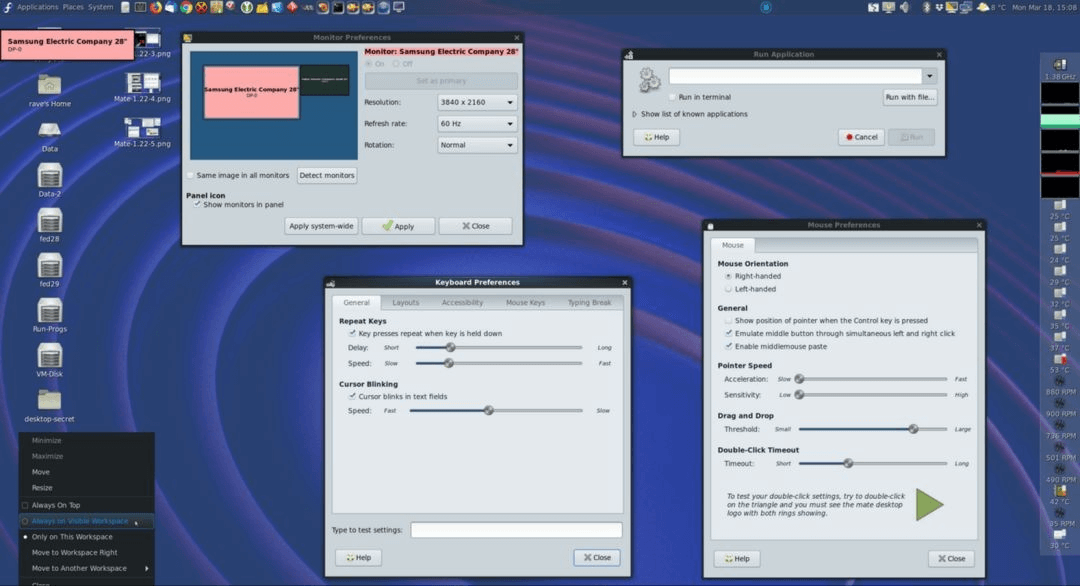Viewport: 1080px width, 586px height.
Task: Select Left-handed mouse orientation
Action: (728, 289)
